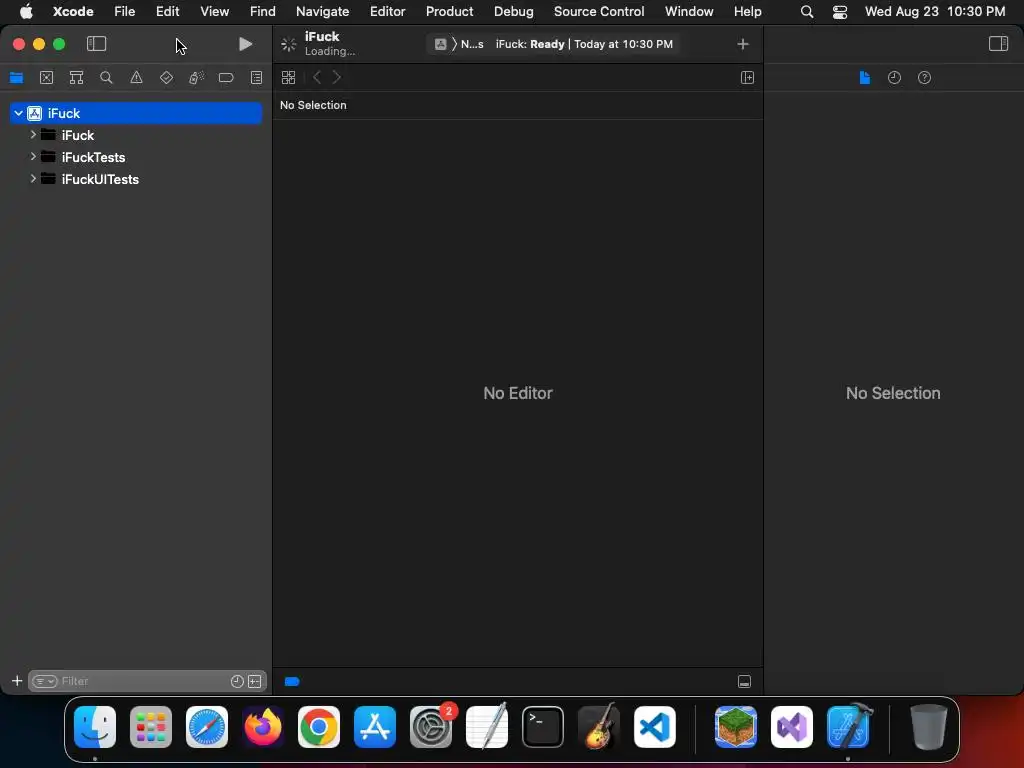
Task: Open the Debug menu
Action: click(x=513, y=11)
